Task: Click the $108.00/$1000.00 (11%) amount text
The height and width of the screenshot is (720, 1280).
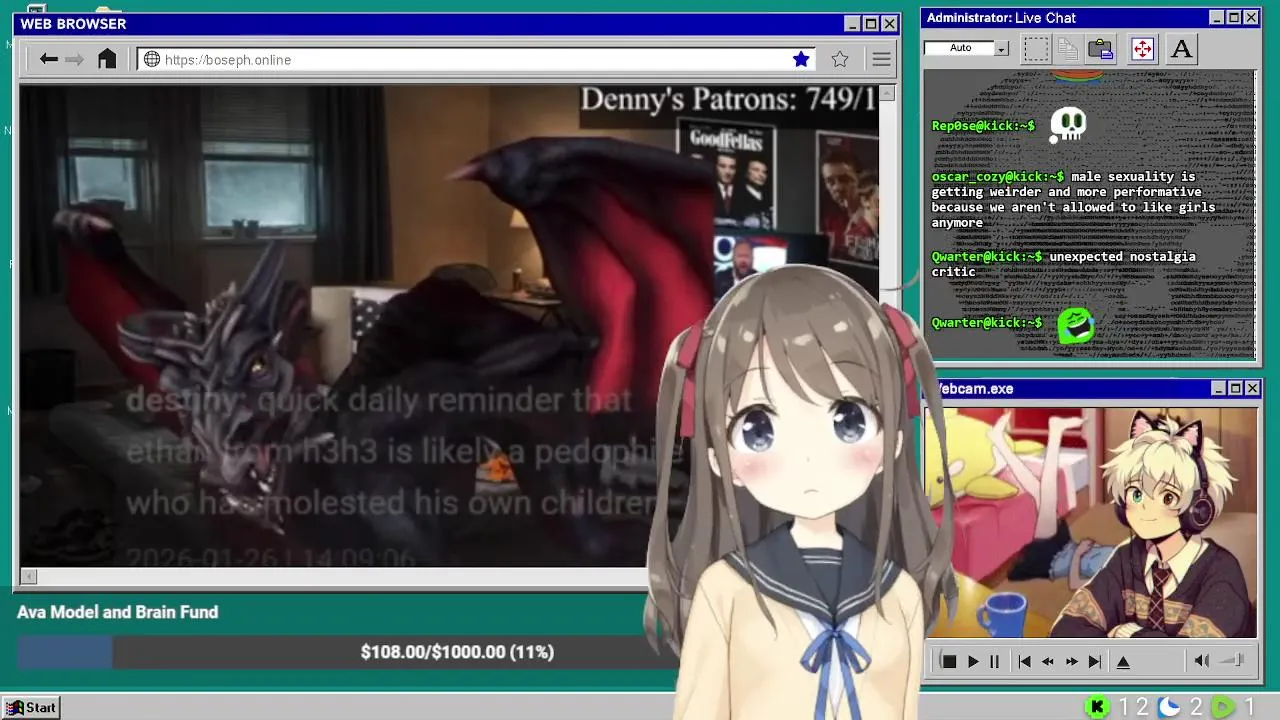Action: (x=457, y=652)
